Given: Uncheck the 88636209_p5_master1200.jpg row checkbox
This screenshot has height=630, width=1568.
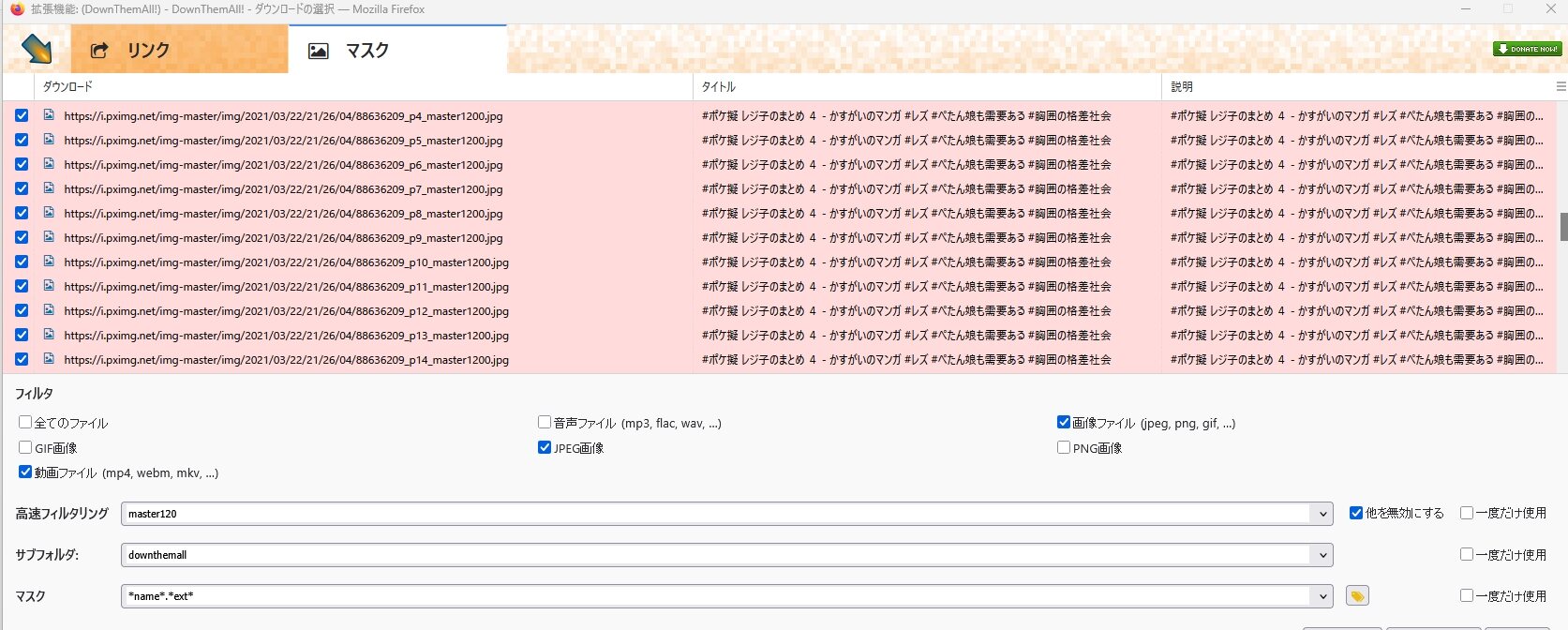Looking at the screenshot, I should (22, 140).
